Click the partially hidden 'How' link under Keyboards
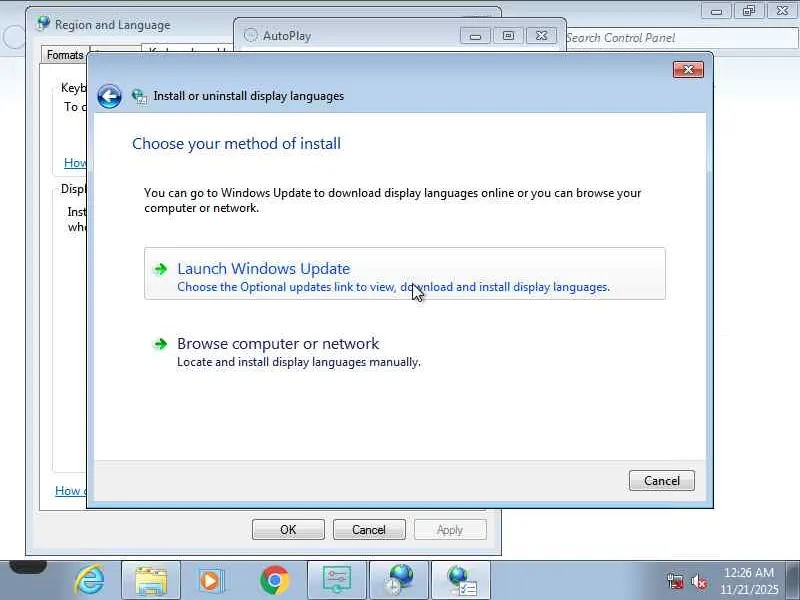 click(76, 163)
